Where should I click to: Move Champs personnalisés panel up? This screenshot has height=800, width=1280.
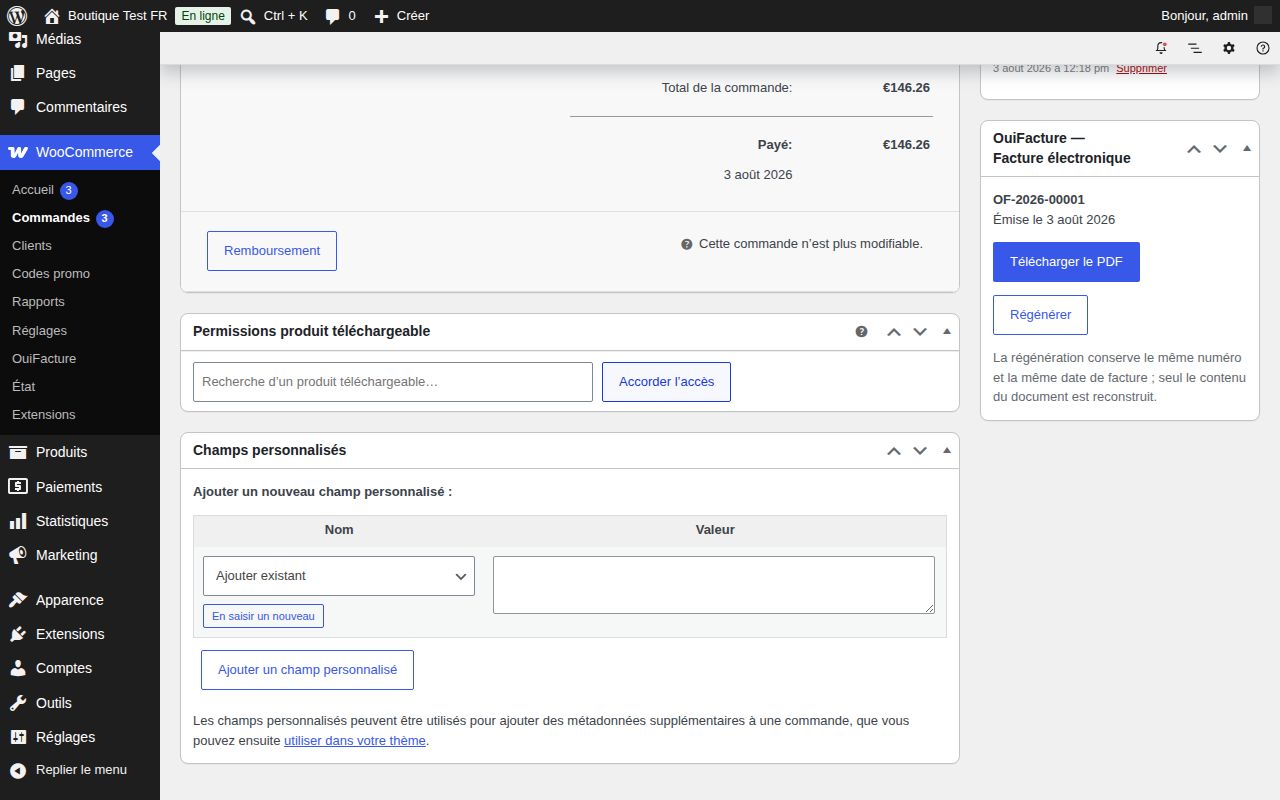tap(894, 451)
